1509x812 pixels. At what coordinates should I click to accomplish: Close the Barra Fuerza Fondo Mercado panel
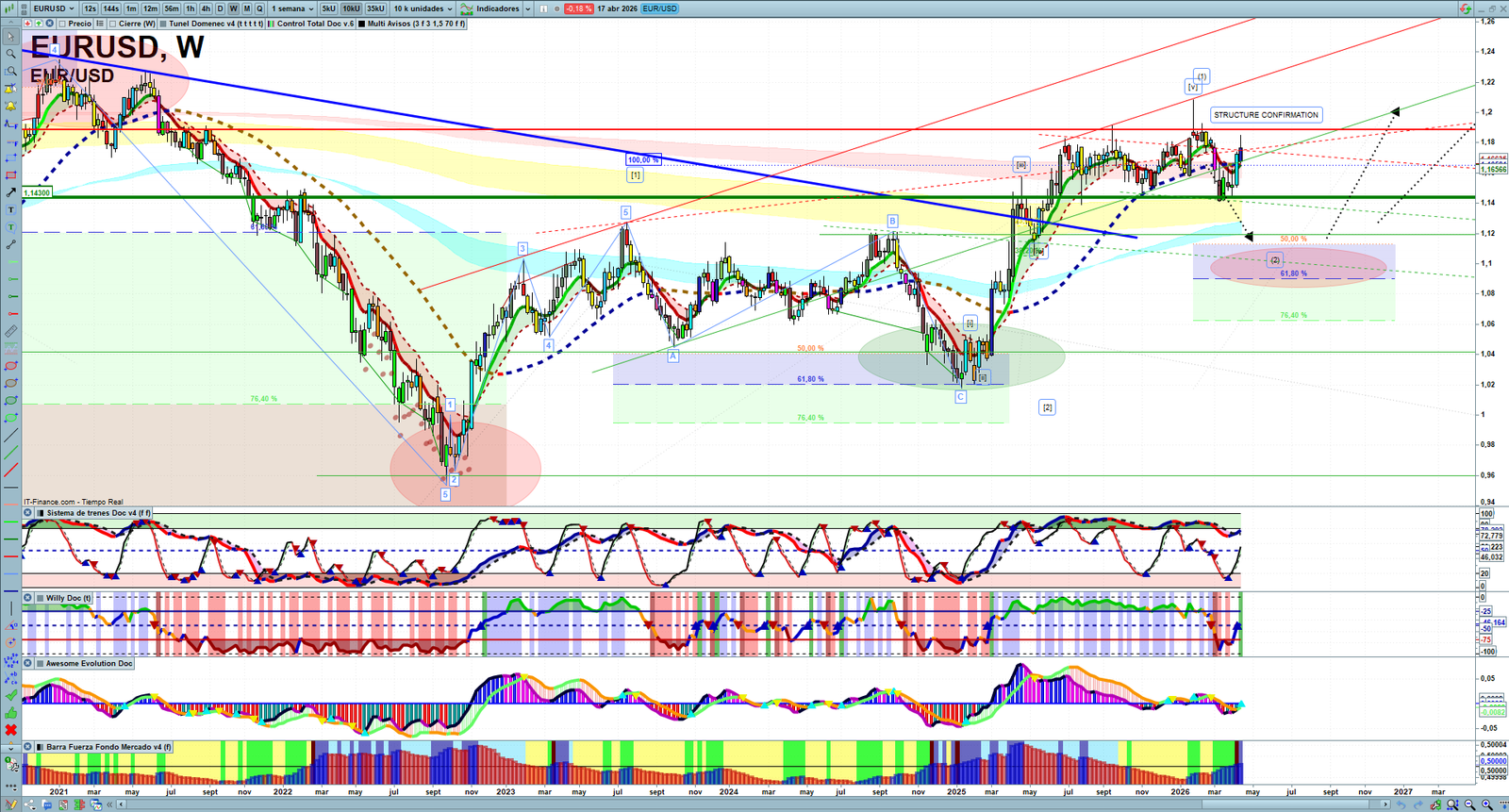[27, 747]
